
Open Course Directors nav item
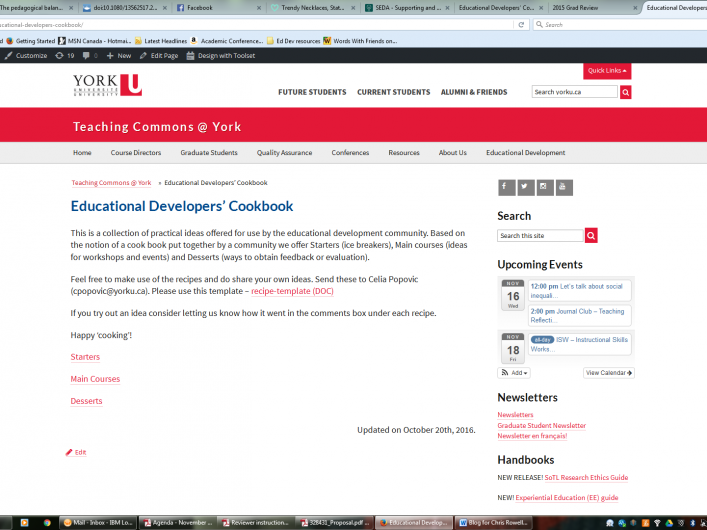pos(136,153)
